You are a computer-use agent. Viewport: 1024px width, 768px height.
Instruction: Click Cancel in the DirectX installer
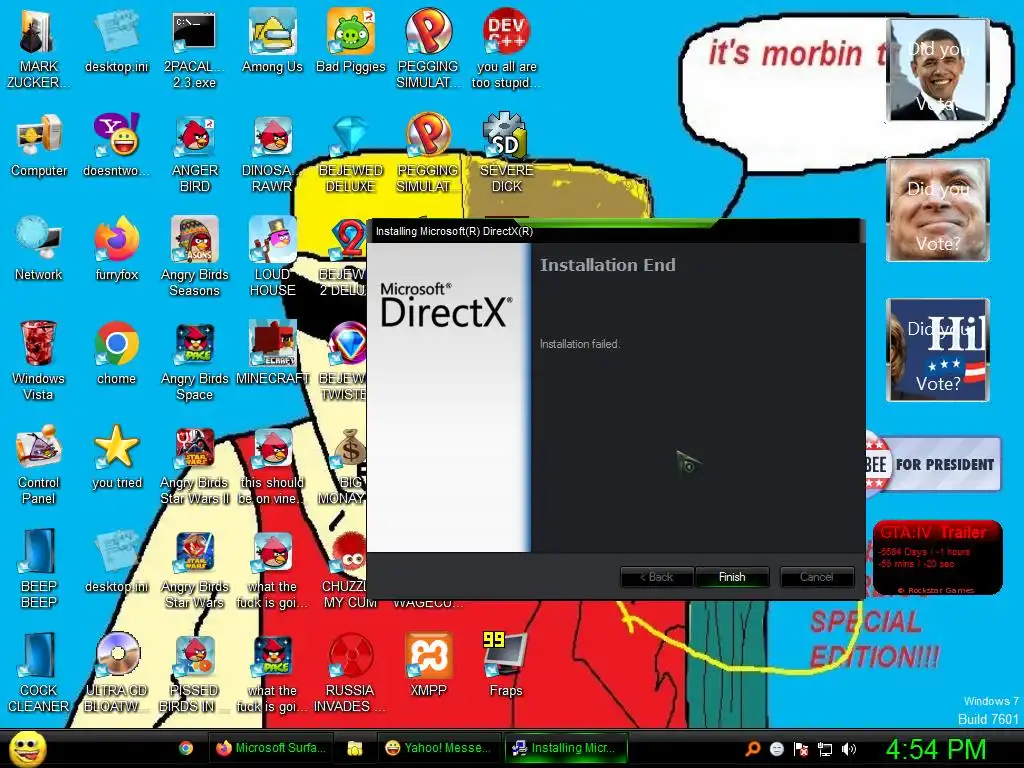(816, 577)
